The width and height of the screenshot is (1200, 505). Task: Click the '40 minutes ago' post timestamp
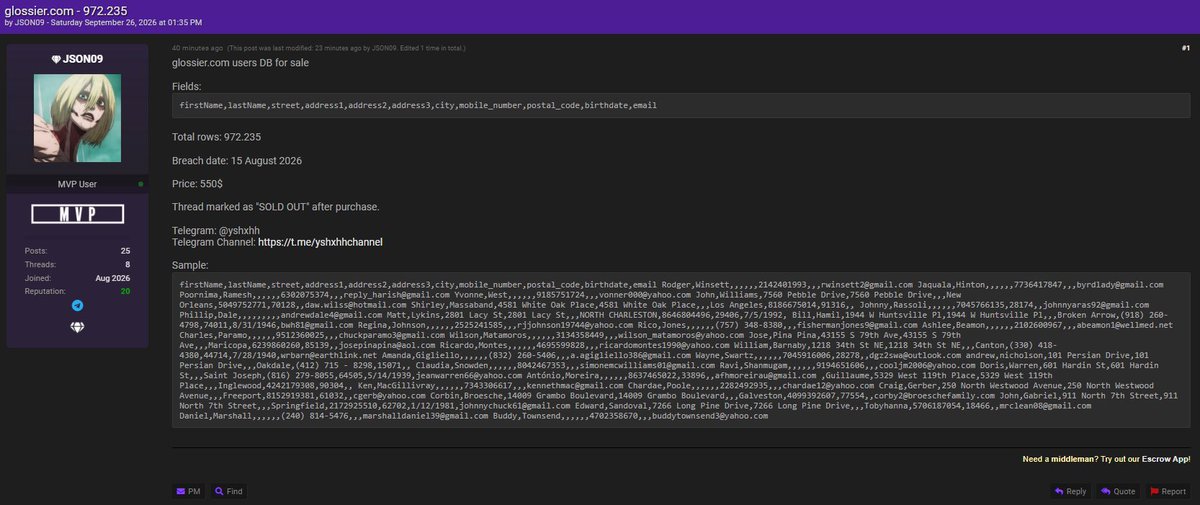tap(196, 48)
